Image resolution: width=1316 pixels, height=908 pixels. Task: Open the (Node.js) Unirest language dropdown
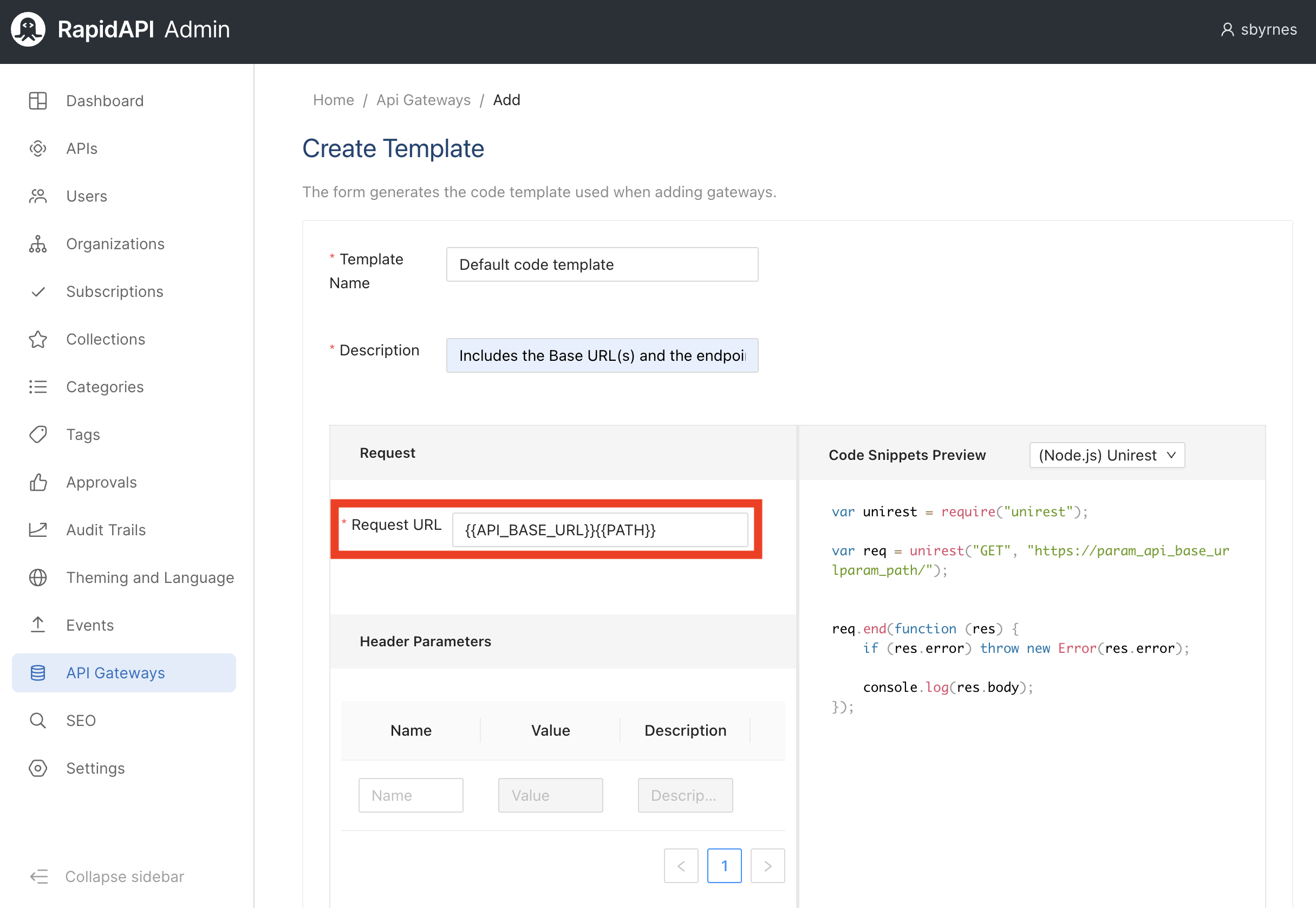(x=1106, y=455)
